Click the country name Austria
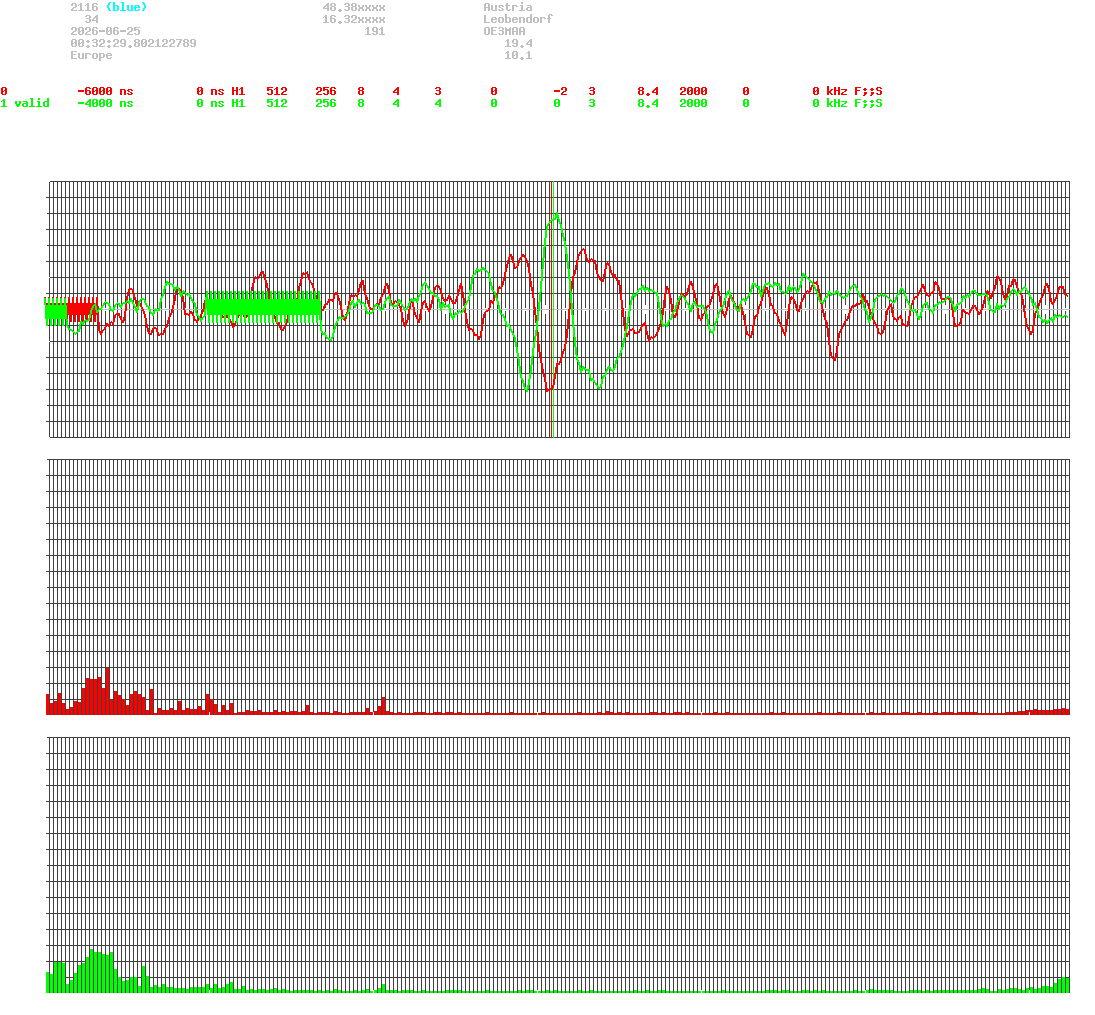 coord(508,7)
